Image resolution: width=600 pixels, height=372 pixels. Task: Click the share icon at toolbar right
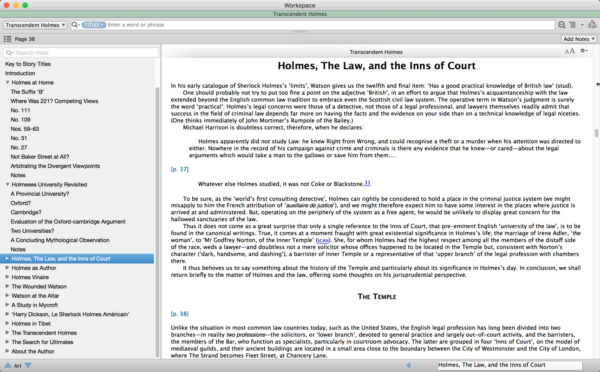tap(592, 24)
